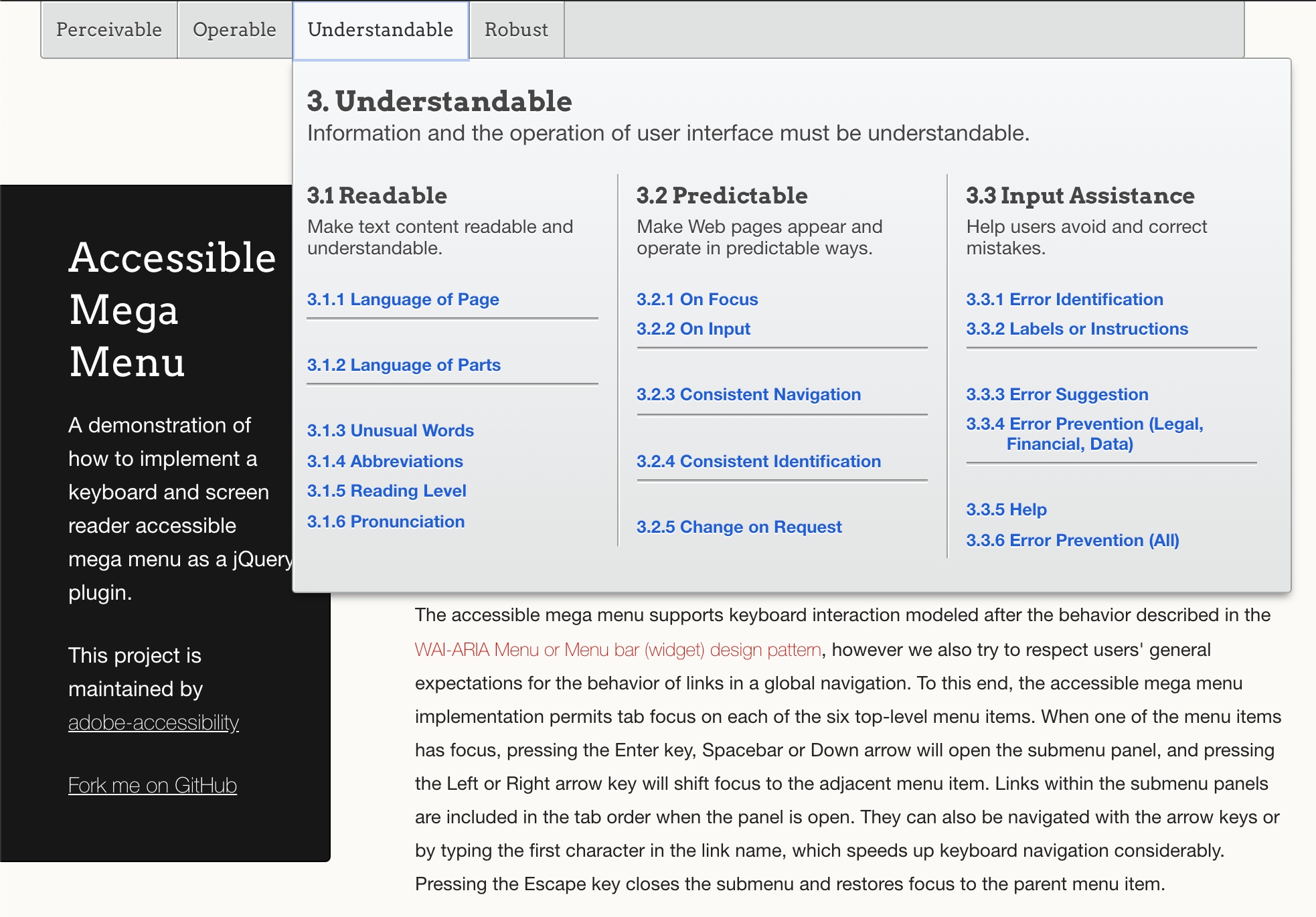
Task: Select 3.3.6 Error Prevention (All)
Action: tap(1072, 540)
